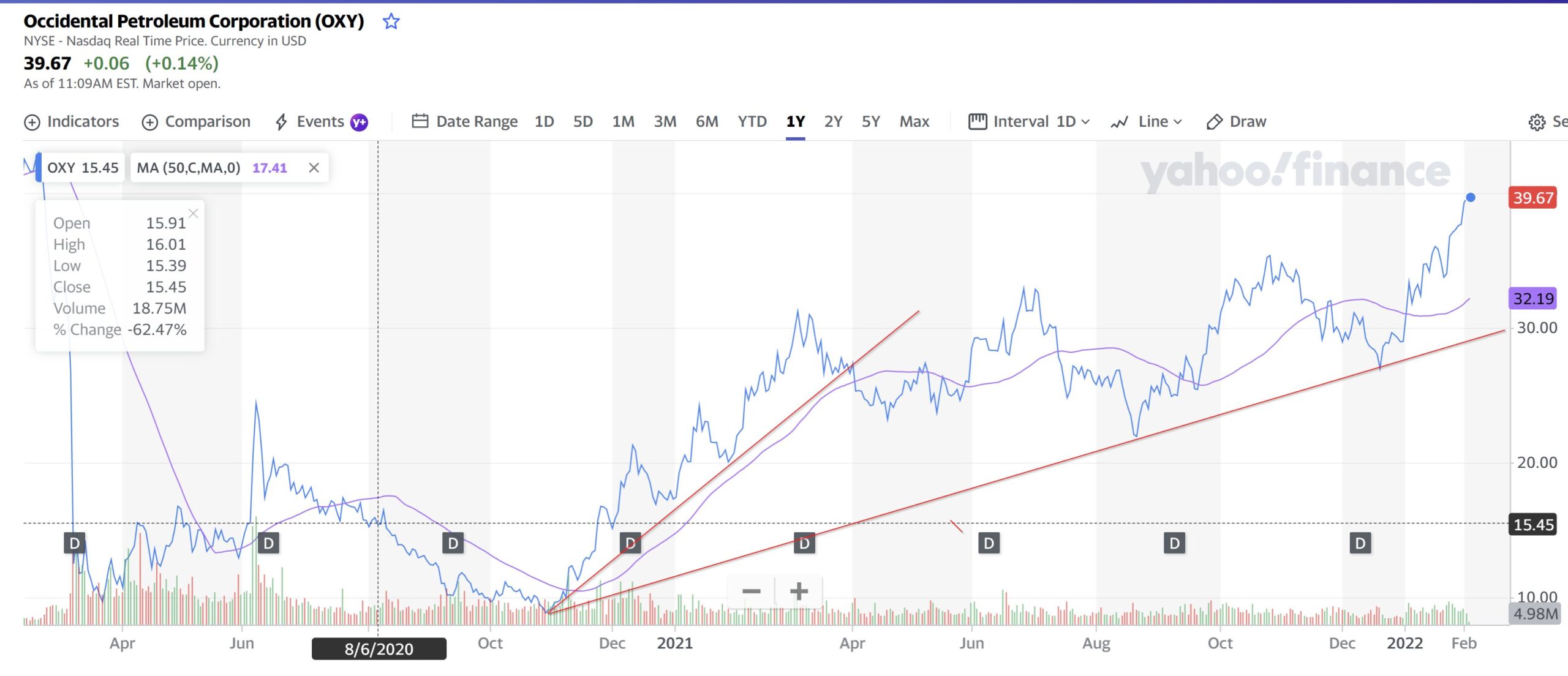Viewport: 1568px width, 676px height.
Task: Click the moving average 32.19 axis label
Action: tap(1532, 299)
